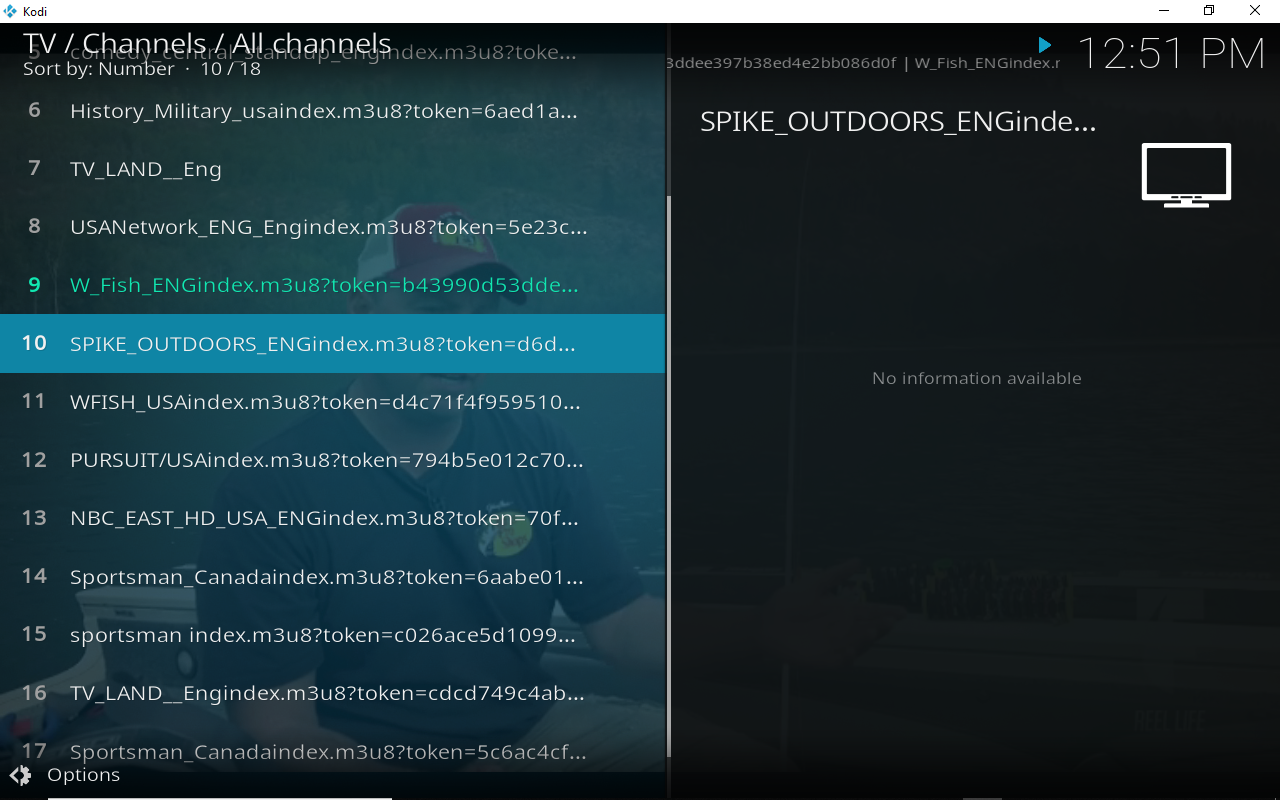Click the Kodi logo in title bar

point(10,11)
